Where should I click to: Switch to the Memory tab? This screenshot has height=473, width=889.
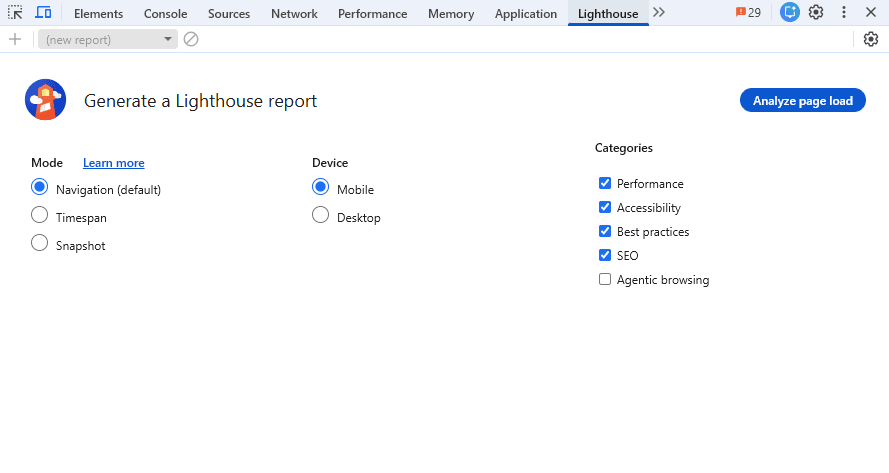point(451,14)
